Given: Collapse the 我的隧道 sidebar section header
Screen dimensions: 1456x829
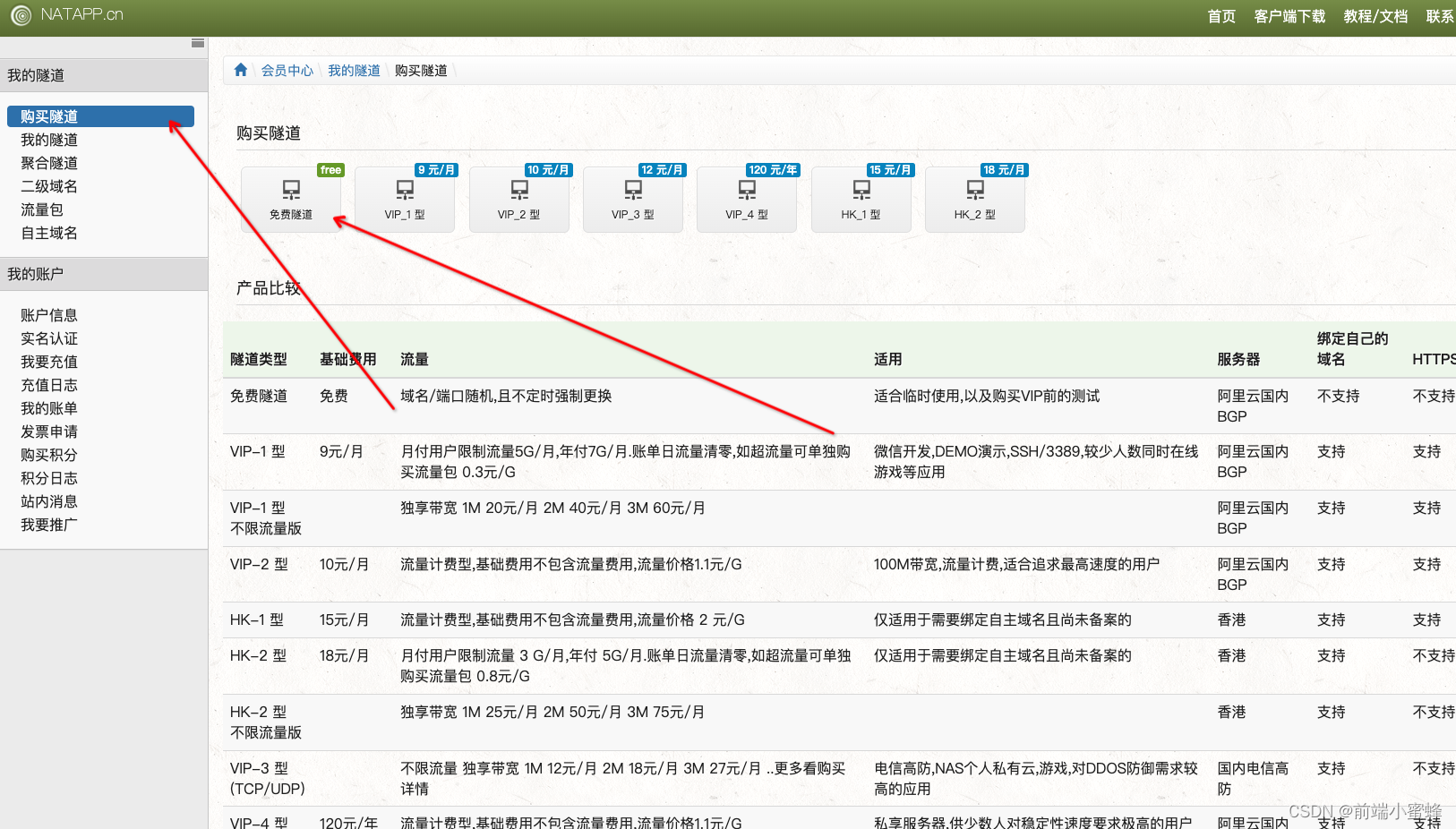Looking at the screenshot, I should coord(104,75).
